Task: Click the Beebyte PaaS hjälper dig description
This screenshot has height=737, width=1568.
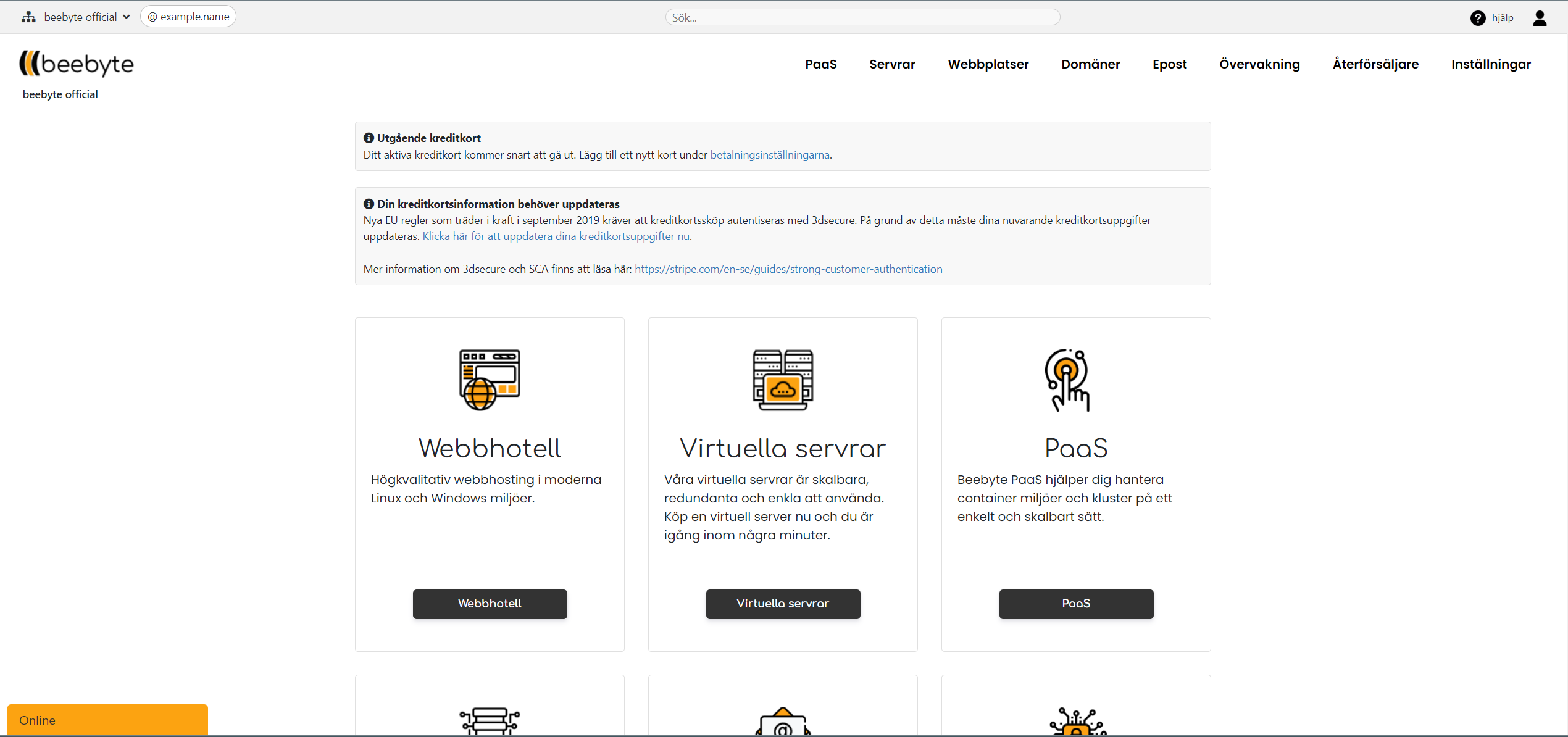Action: tap(1065, 498)
